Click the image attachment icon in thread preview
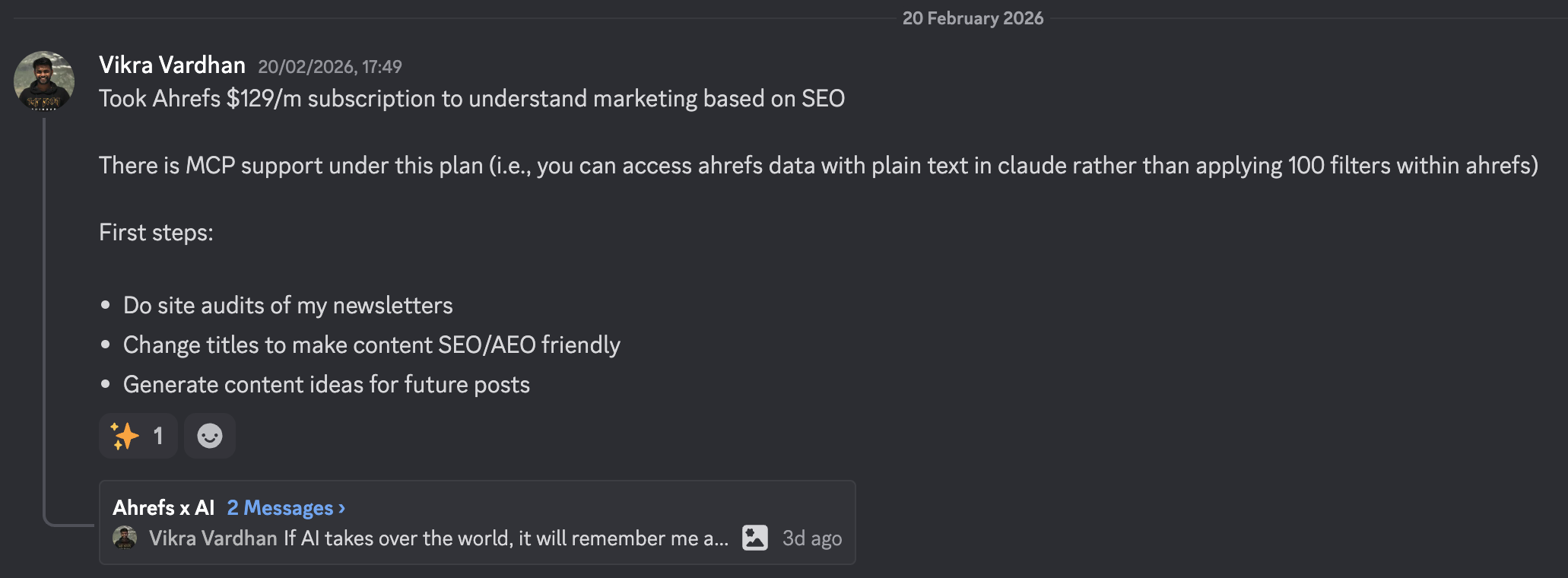The width and height of the screenshot is (1568, 578). click(754, 538)
